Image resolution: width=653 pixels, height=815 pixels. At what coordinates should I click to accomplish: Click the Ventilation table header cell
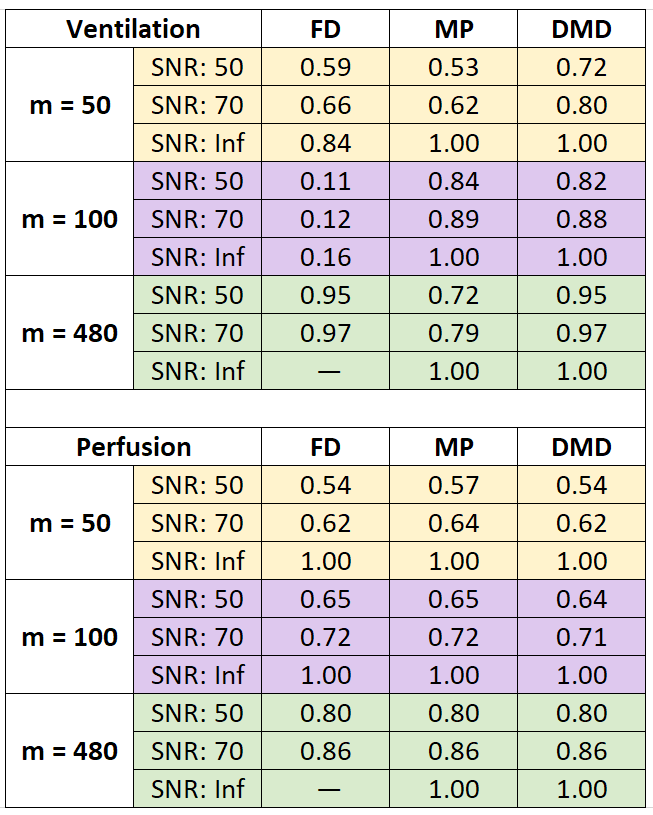pos(133,29)
